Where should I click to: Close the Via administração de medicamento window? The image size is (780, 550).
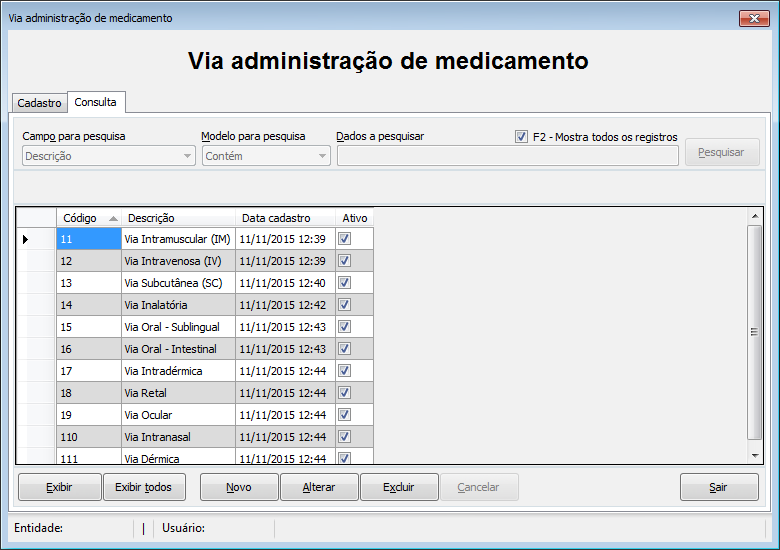[754, 18]
